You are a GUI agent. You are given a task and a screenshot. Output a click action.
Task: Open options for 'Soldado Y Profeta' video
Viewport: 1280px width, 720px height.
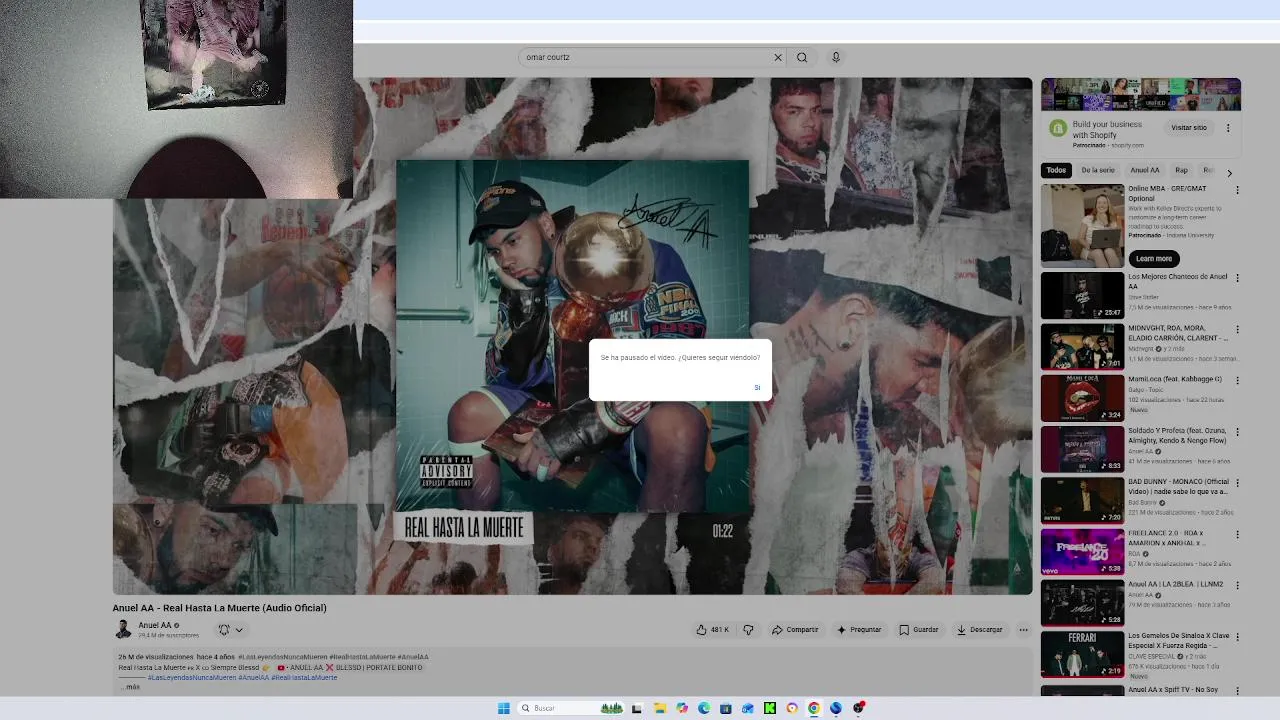pyautogui.click(x=1237, y=432)
